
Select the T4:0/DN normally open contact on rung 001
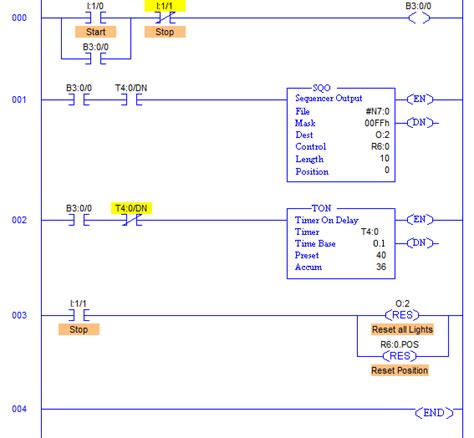[131, 99]
